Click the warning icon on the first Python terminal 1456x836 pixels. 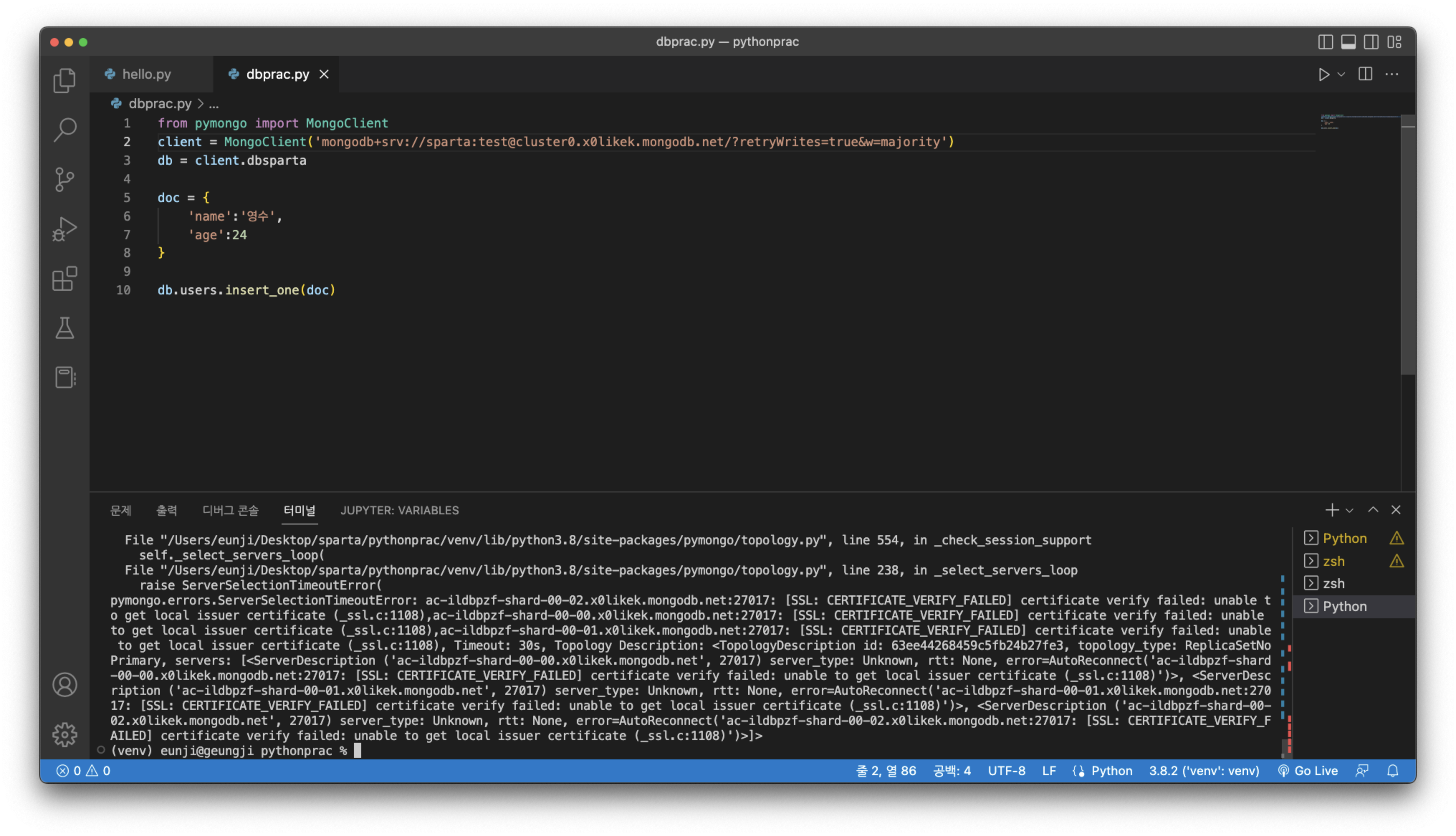pyautogui.click(x=1396, y=538)
